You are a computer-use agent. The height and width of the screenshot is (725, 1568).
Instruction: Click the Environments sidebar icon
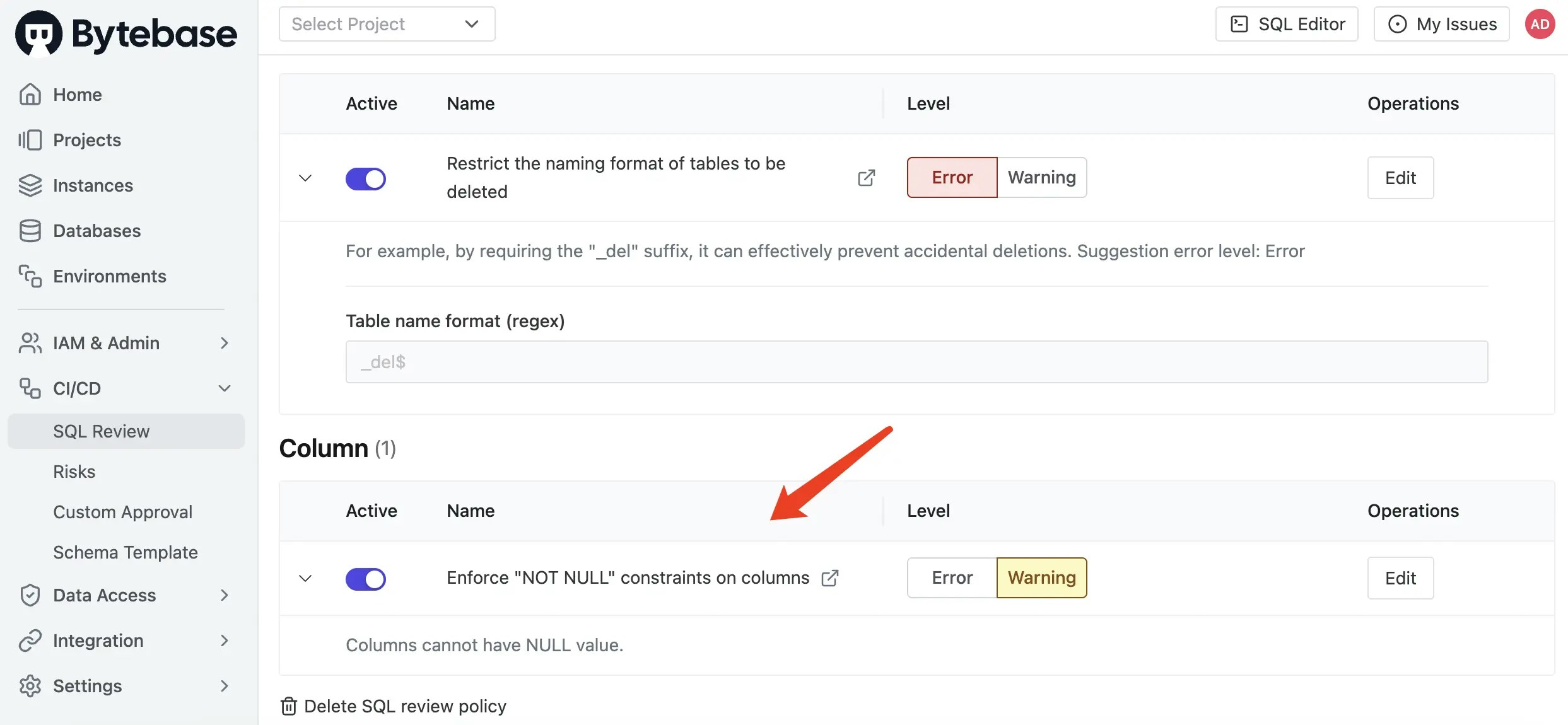(30, 275)
